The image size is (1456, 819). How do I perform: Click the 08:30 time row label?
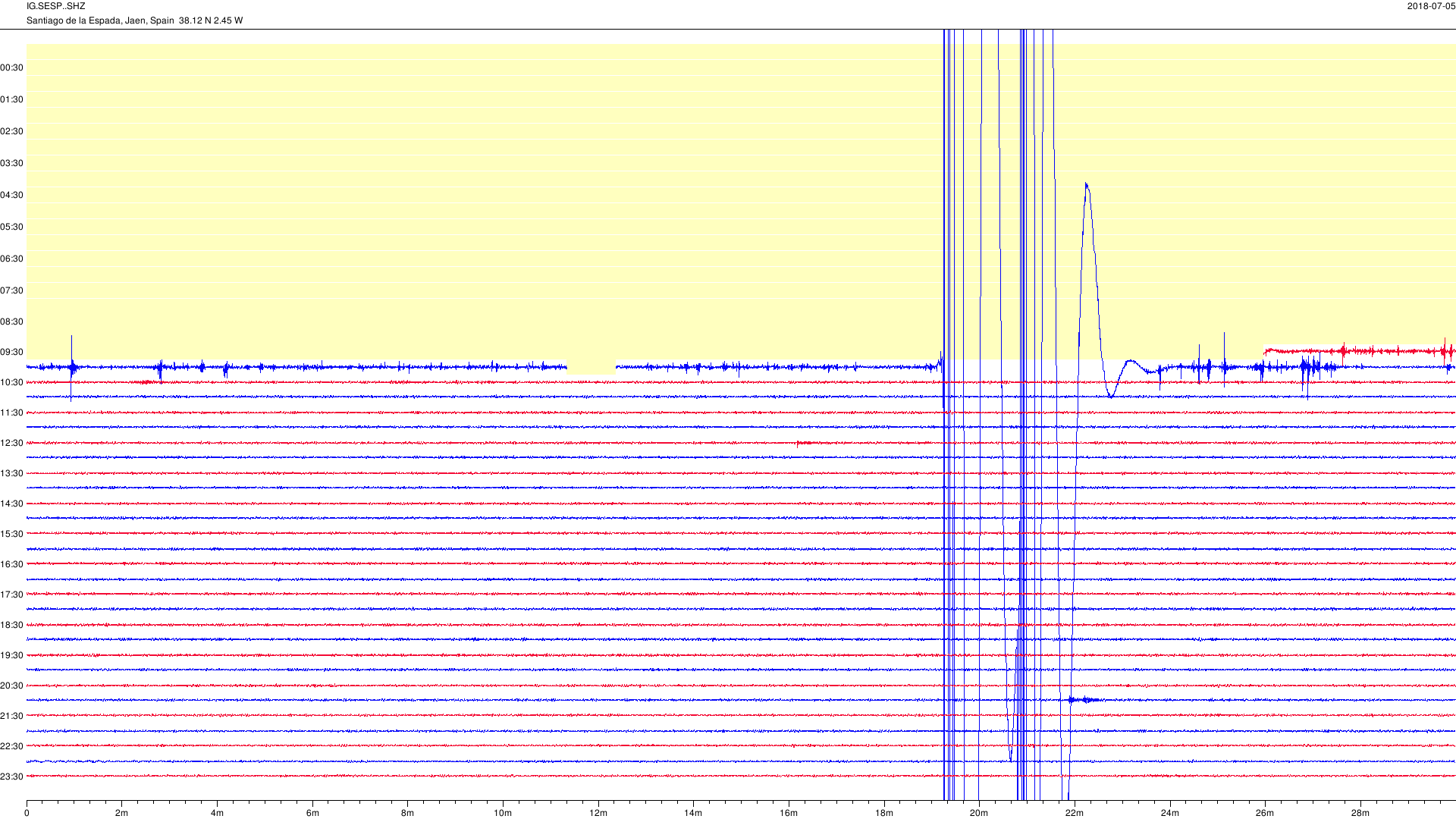(11, 322)
